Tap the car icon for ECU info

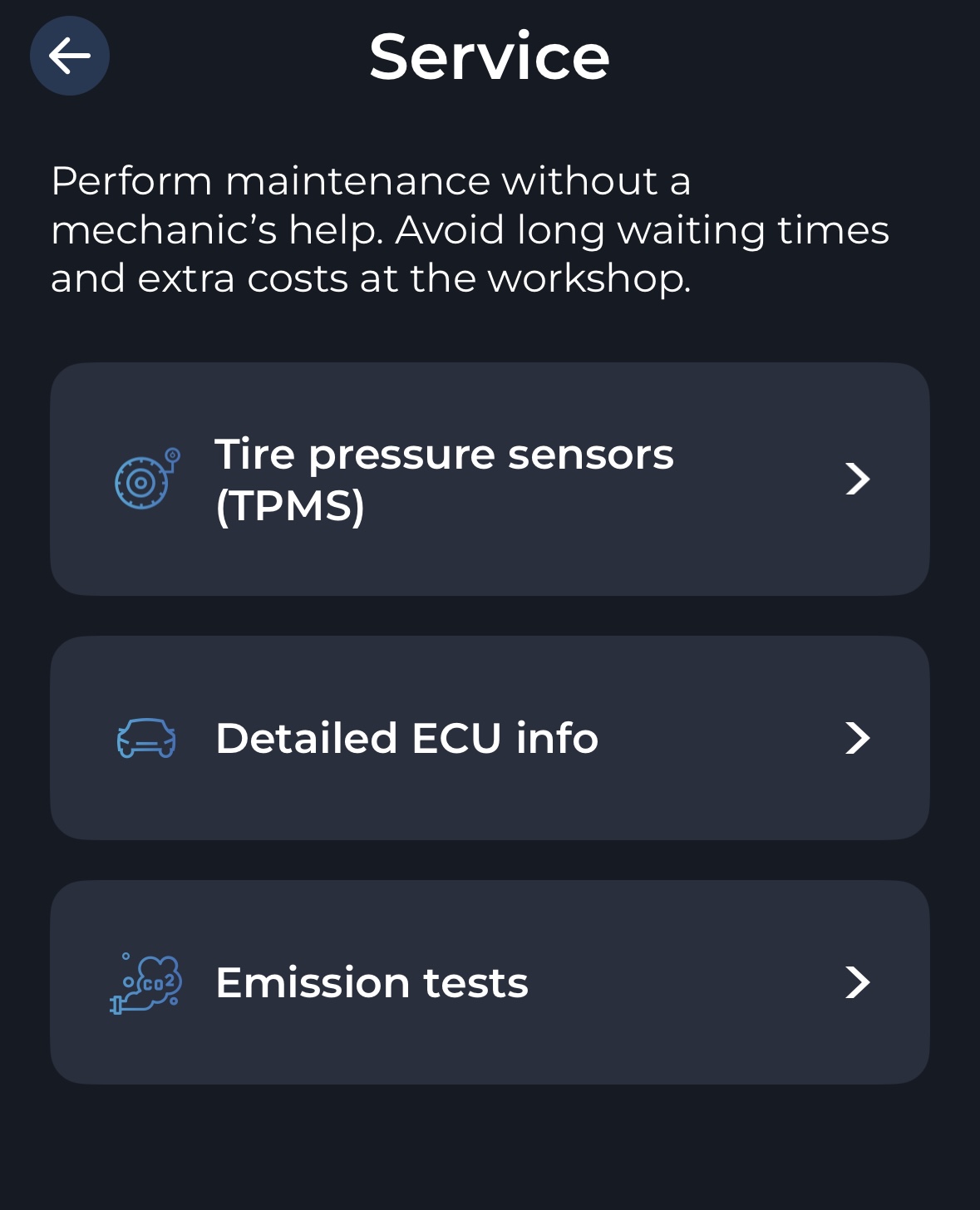pos(146,738)
